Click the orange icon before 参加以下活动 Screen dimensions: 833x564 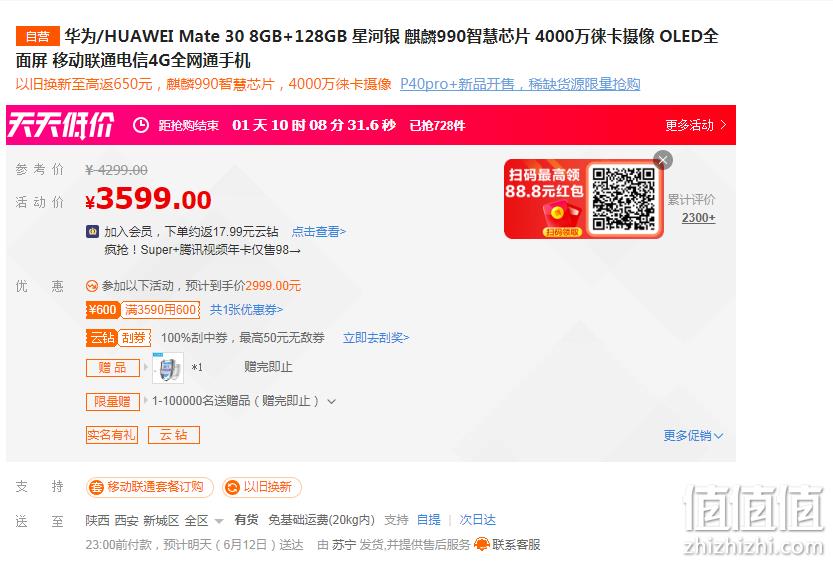tap(91, 286)
